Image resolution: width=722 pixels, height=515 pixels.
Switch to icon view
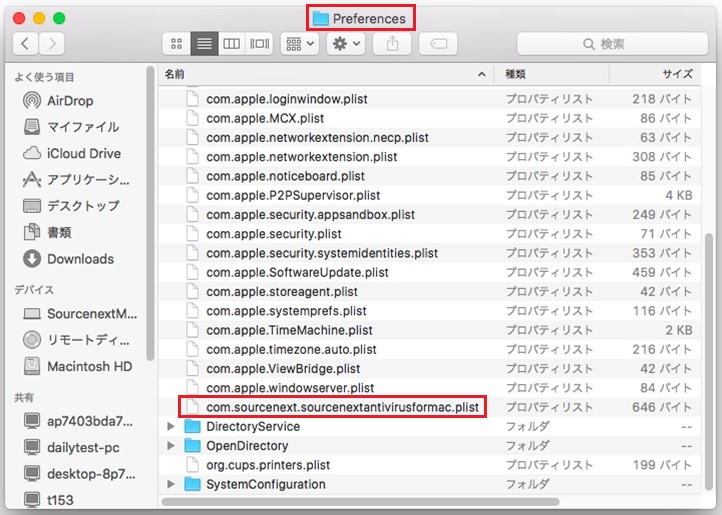coord(176,44)
